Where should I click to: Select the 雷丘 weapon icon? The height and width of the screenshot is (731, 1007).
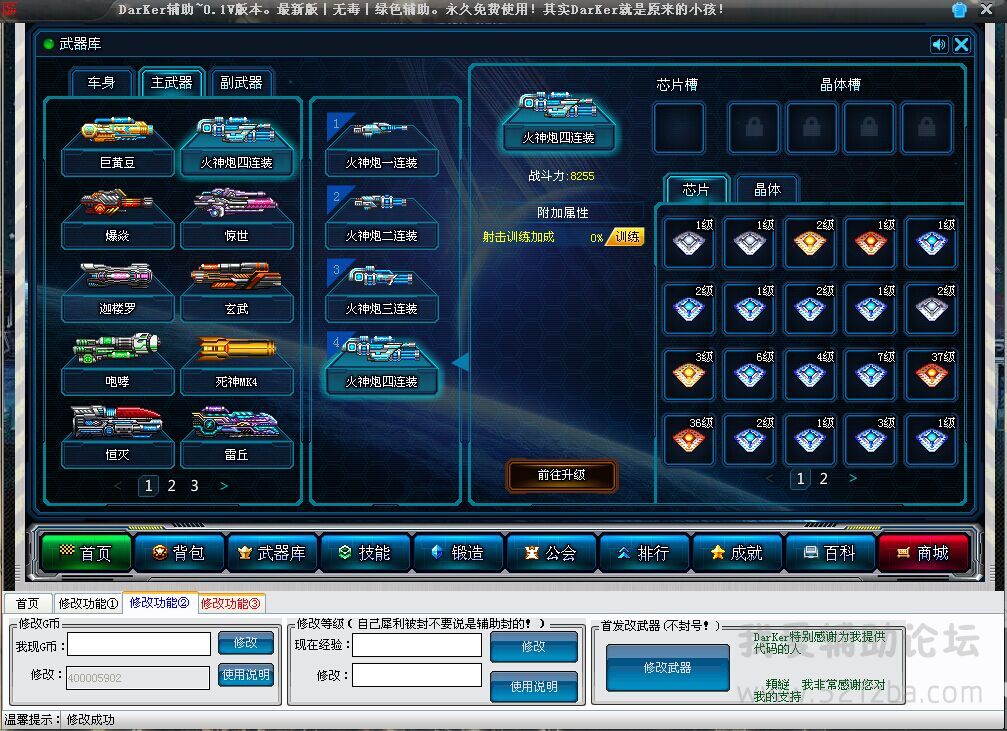click(237, 424)
